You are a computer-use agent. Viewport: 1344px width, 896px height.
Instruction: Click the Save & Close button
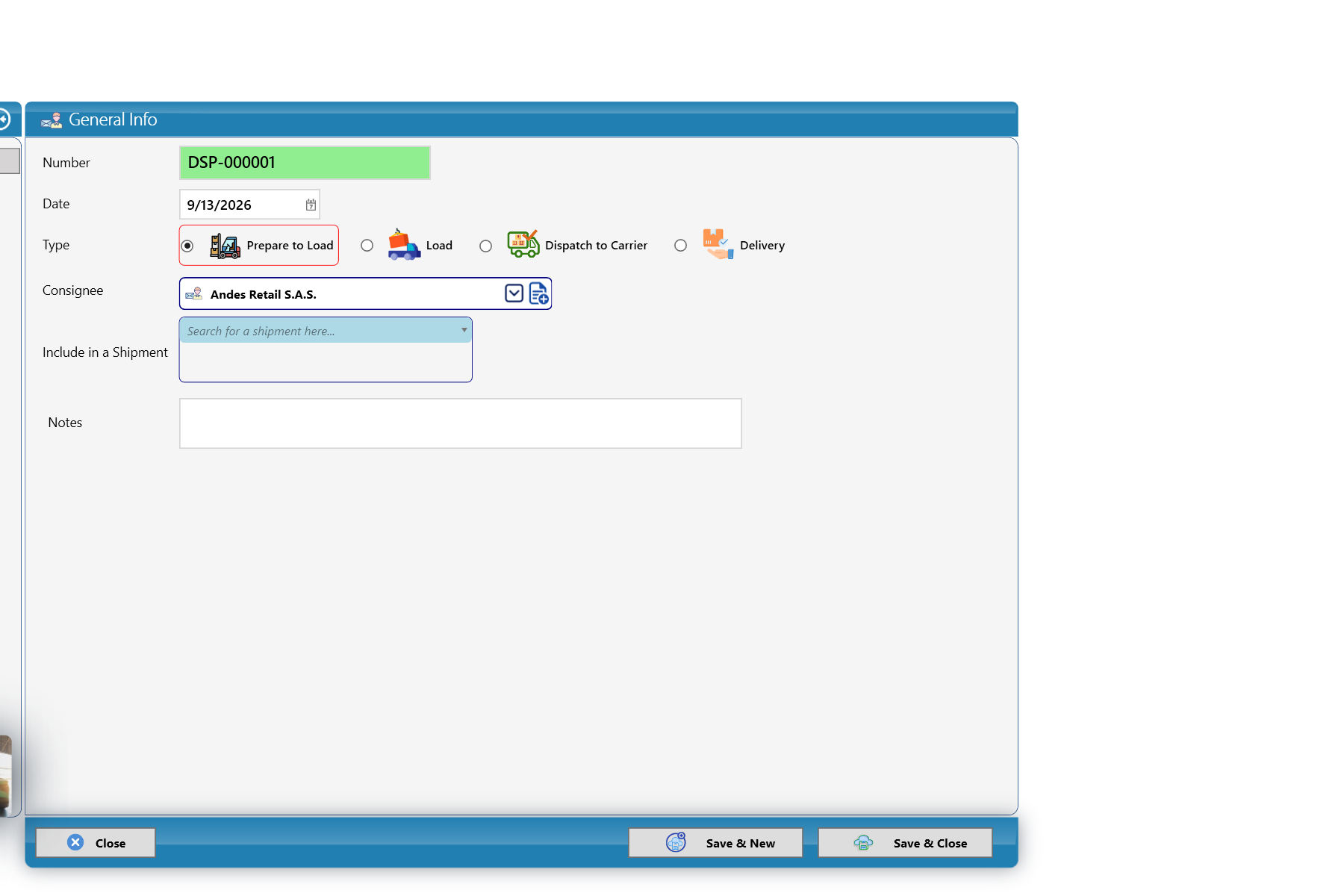[905, 843]
